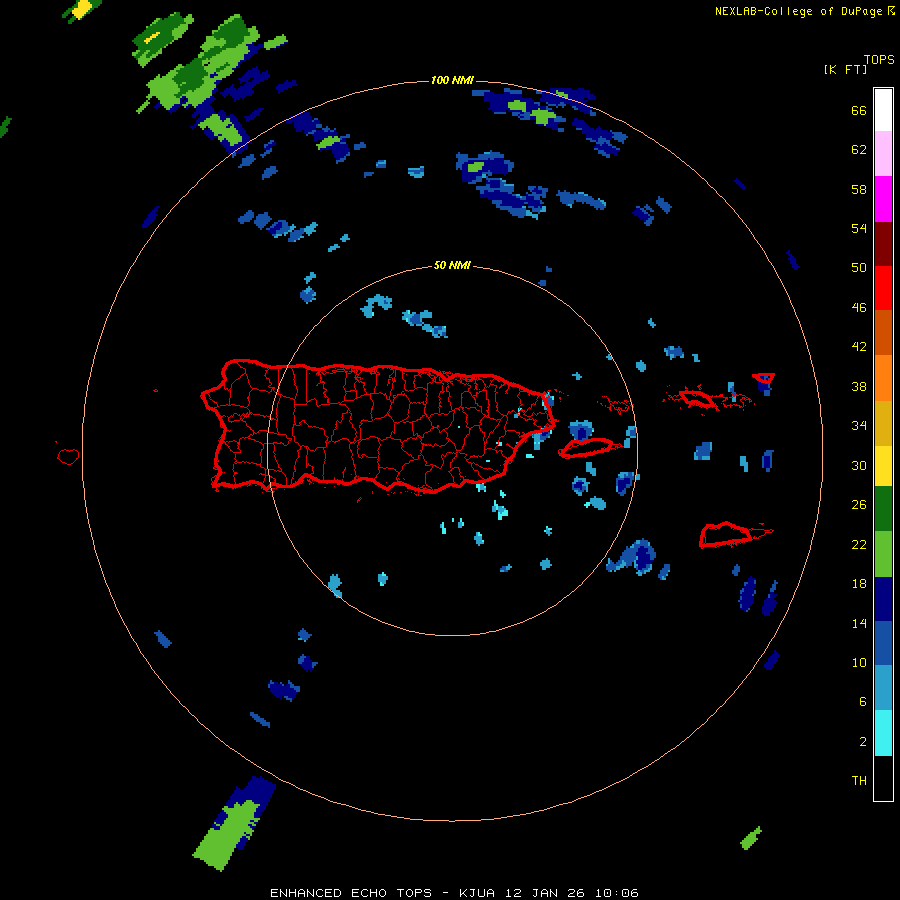Select the cyan legend segment beside 2
The height and width of the screenshot is (900, 900).
883,733
